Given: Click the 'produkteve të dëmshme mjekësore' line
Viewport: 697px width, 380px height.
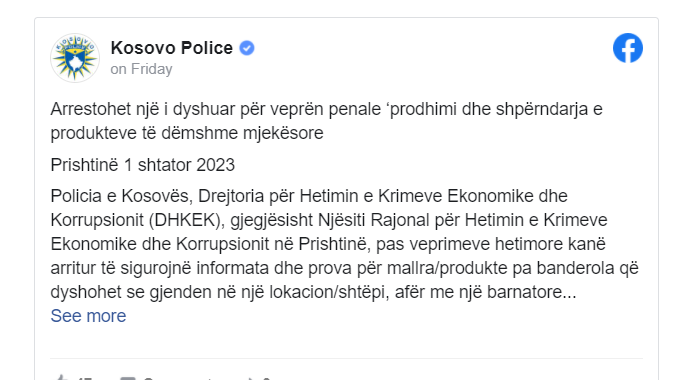Looking at the screenshot, I should tap(187, 133).
